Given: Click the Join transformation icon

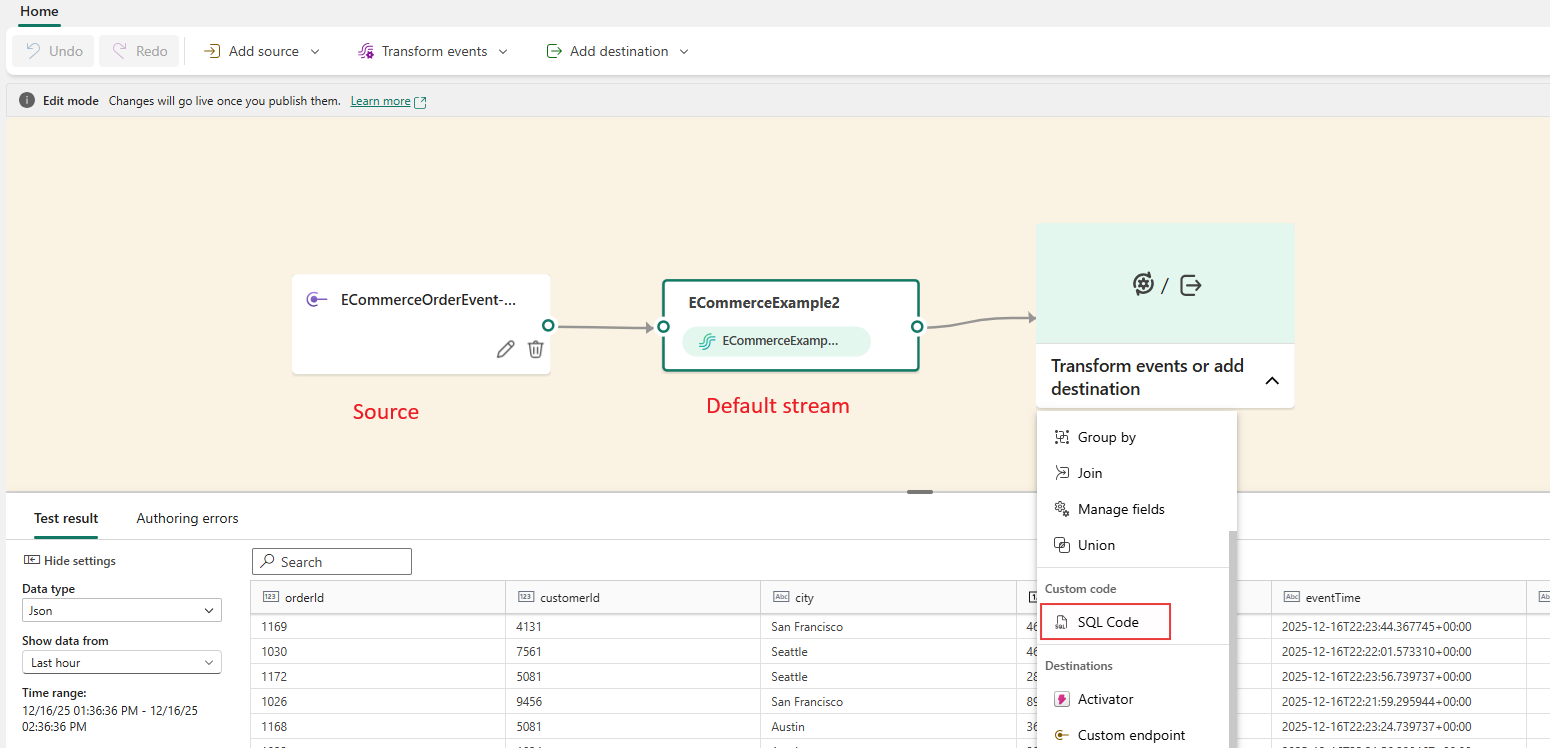Looking at the screenshot, I should (1061, 472).
